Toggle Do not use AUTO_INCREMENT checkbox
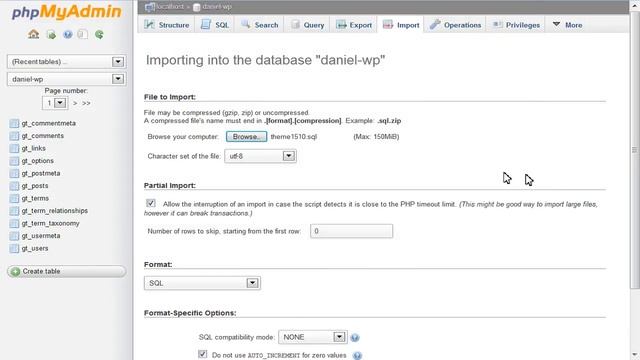This screenshot has width=640, height=360. click(202, 354)
